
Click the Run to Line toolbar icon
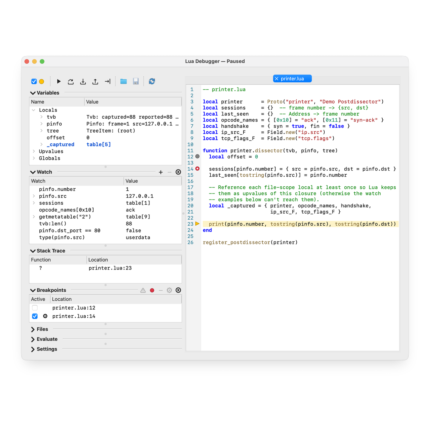coord(108,81)
